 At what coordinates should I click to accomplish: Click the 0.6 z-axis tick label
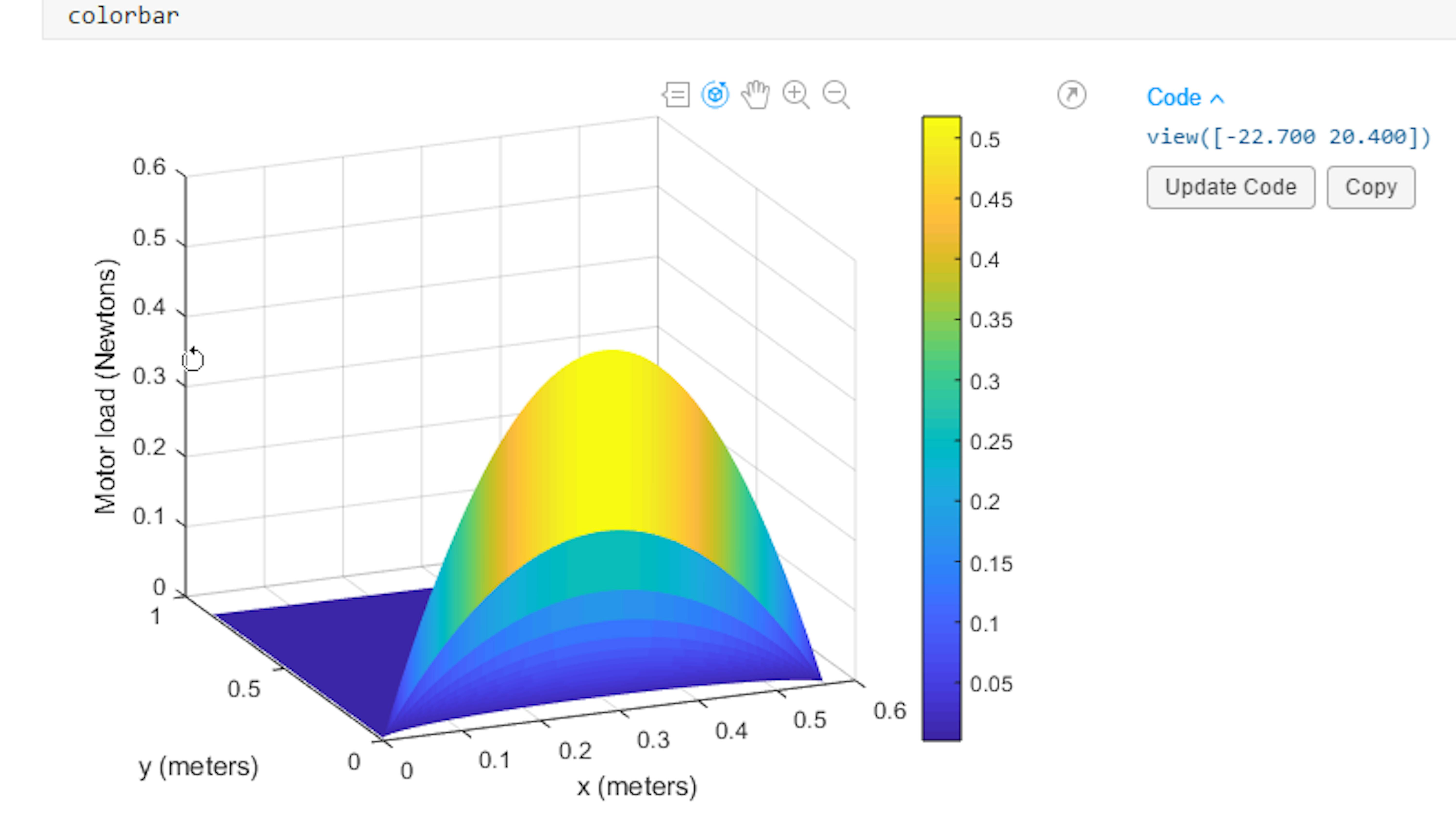click(x=149, y=167)
